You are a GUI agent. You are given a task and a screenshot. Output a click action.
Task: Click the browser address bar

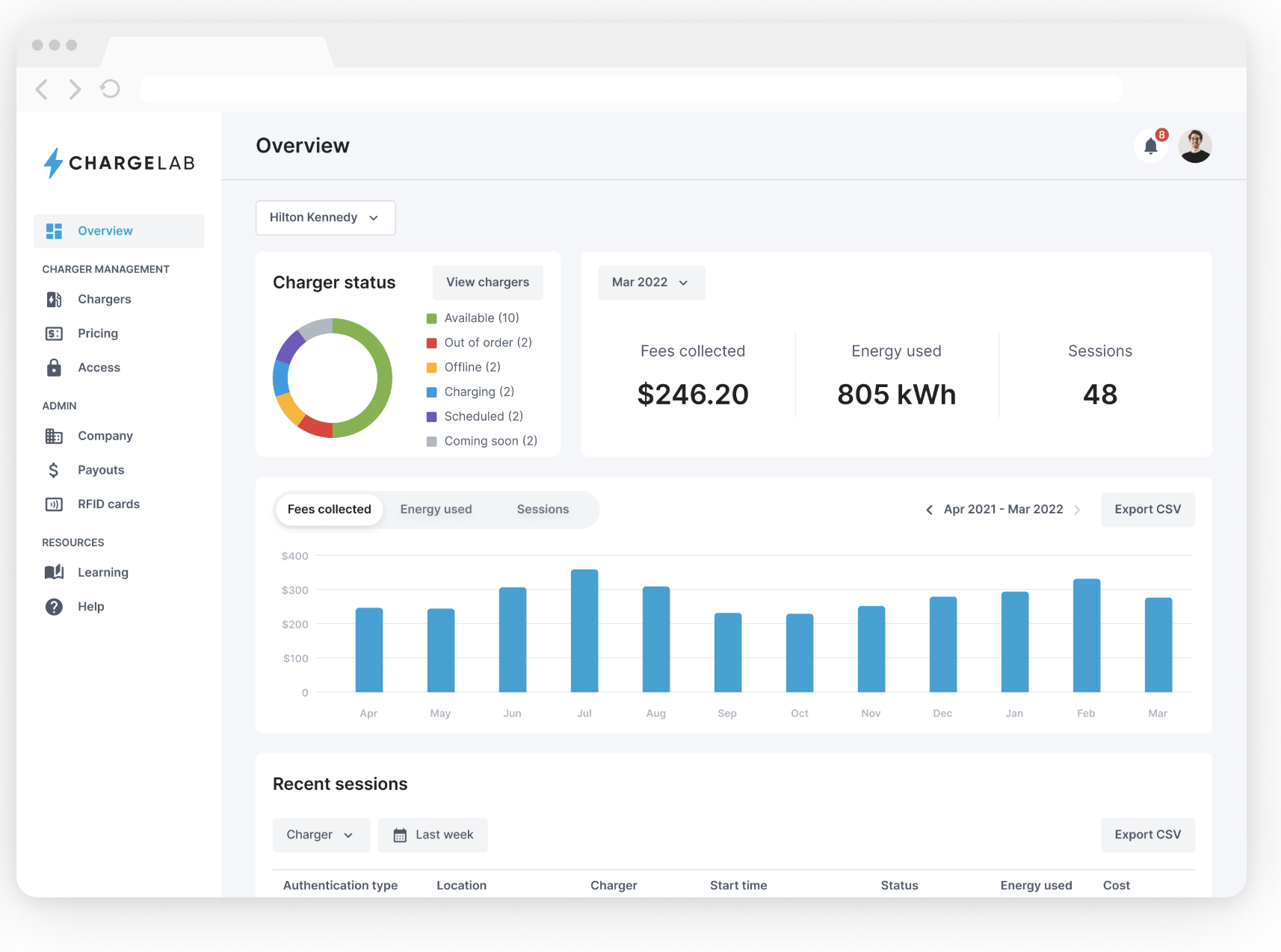[x=632, y=90]
